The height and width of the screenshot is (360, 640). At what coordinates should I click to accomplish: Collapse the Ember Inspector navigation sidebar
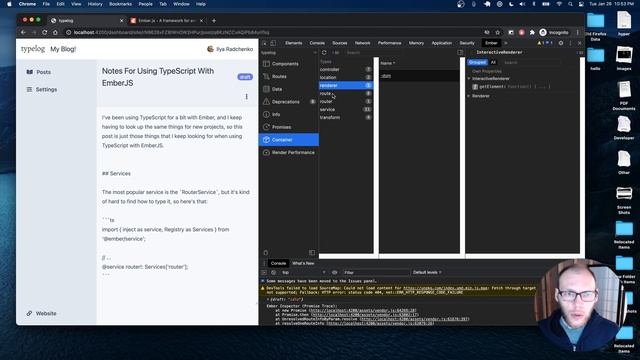point(312,253)
